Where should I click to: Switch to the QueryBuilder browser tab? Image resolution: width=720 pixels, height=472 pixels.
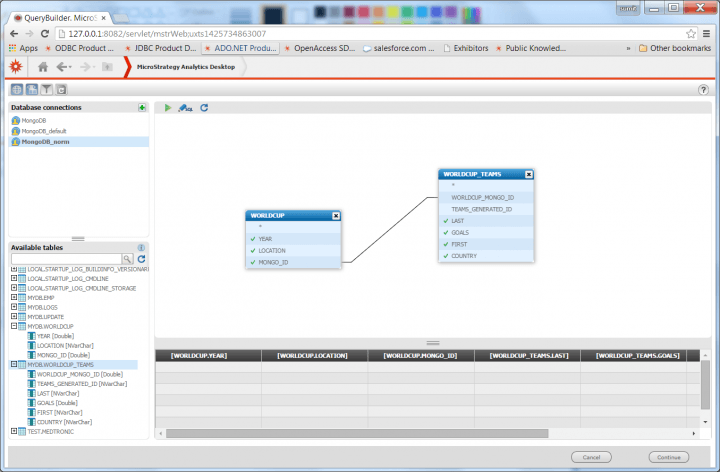pyautogui.click(x=60, y=18)
